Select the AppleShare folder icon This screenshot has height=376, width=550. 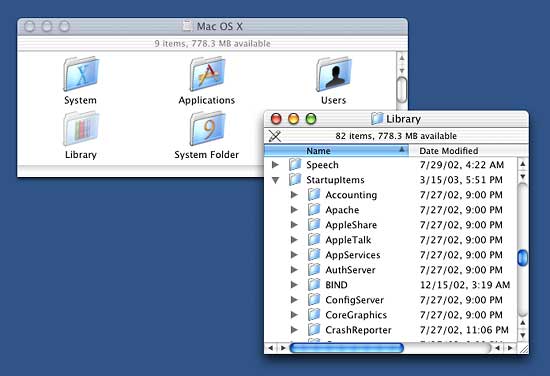click(314, 225)
